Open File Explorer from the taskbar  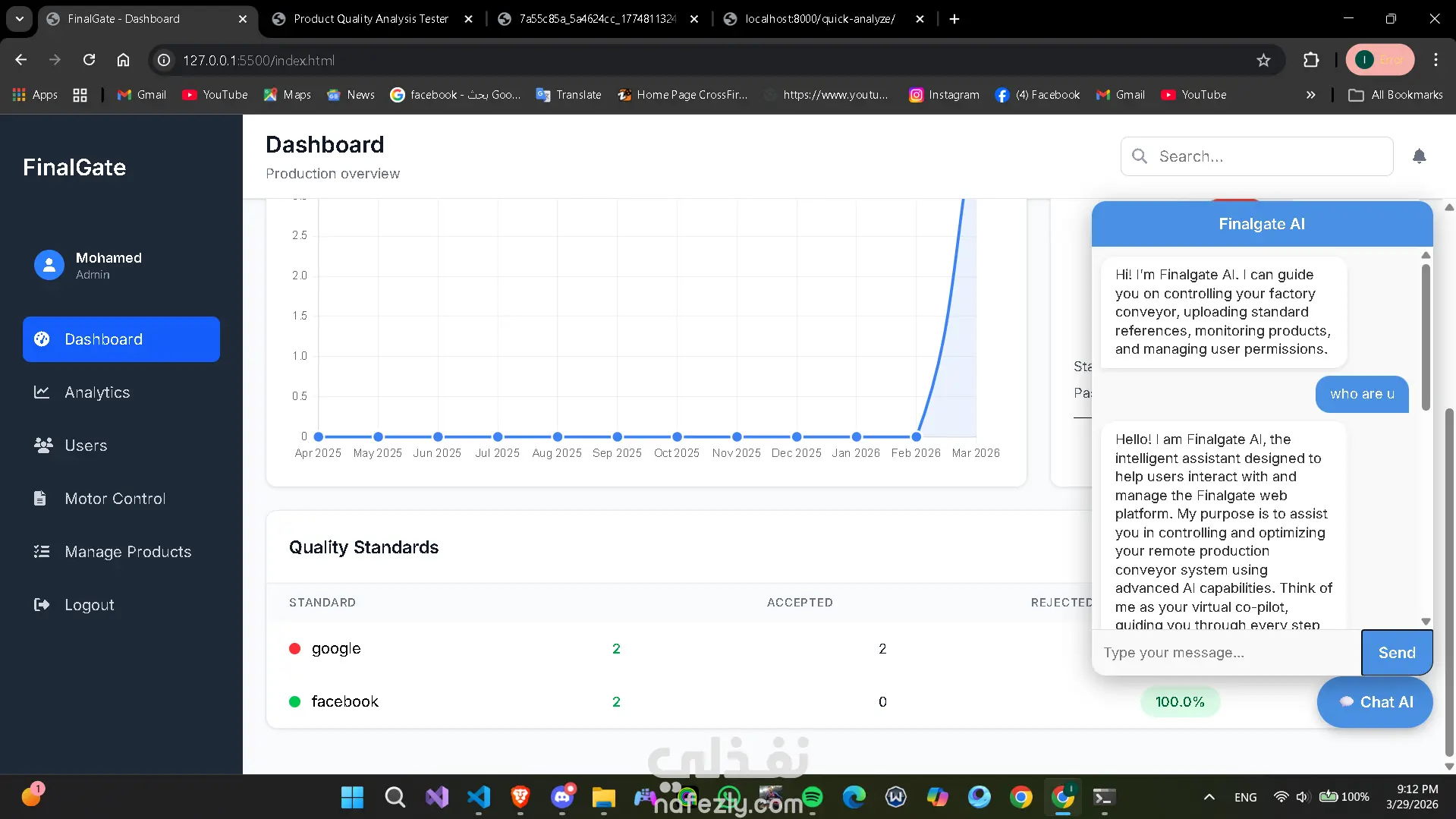click(x=603, y=797)
